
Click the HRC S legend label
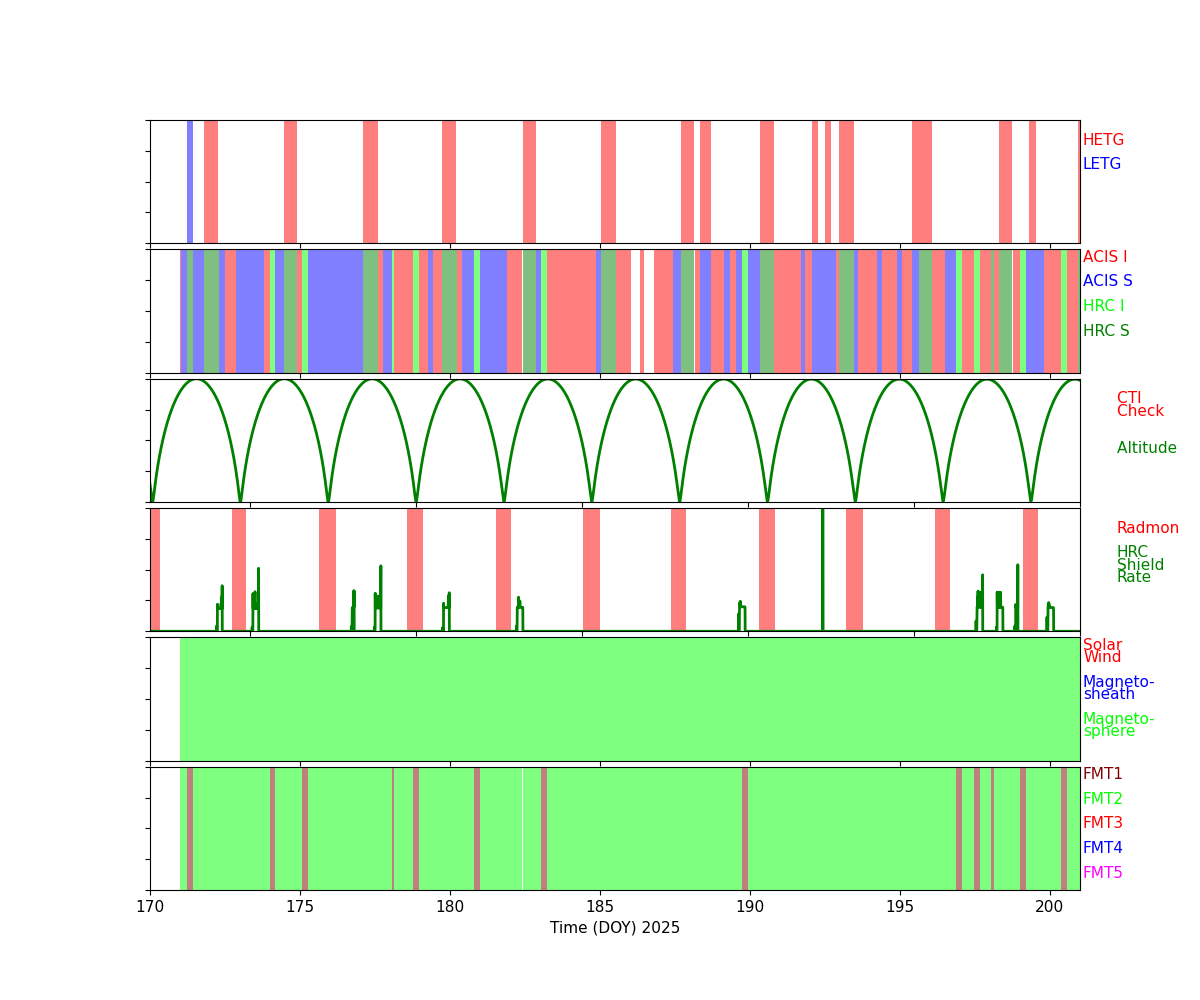click(1105, 331)
